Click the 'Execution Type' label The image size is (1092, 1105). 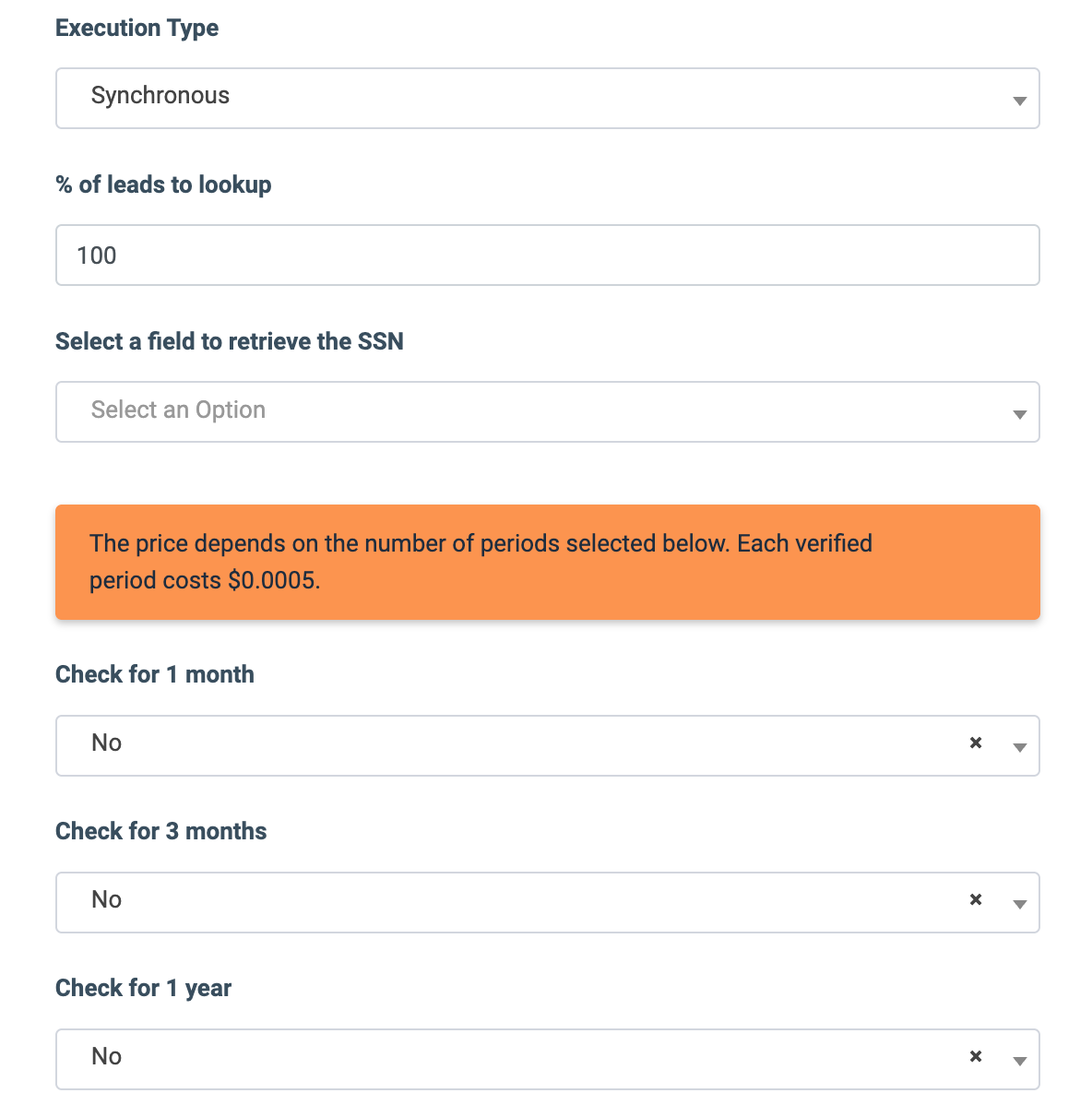(x=136, y=28)
